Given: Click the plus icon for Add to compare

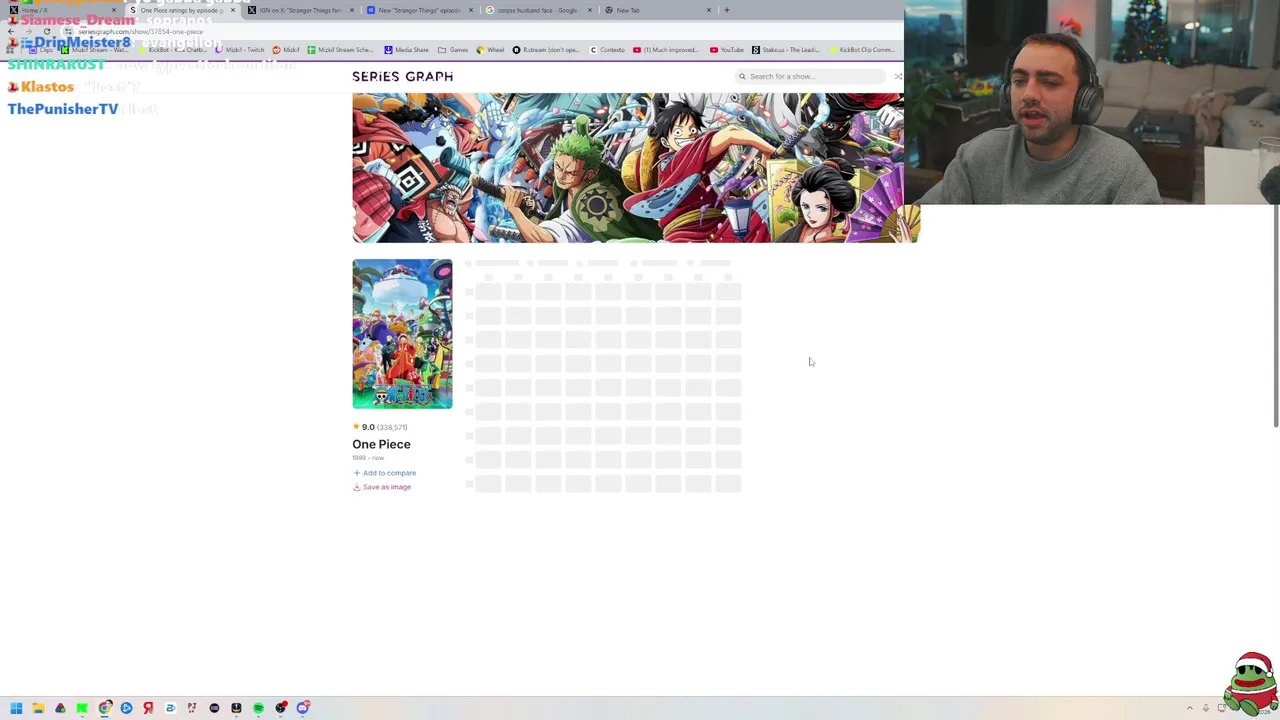Looking at the screenshot, I should (x=356, y=473).
